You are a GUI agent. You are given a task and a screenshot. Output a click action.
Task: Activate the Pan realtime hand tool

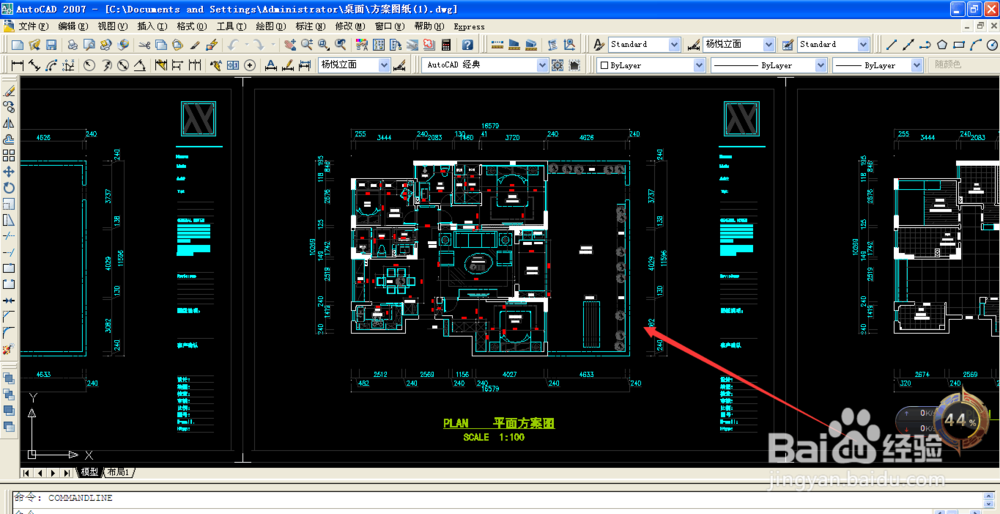(290, 45)
